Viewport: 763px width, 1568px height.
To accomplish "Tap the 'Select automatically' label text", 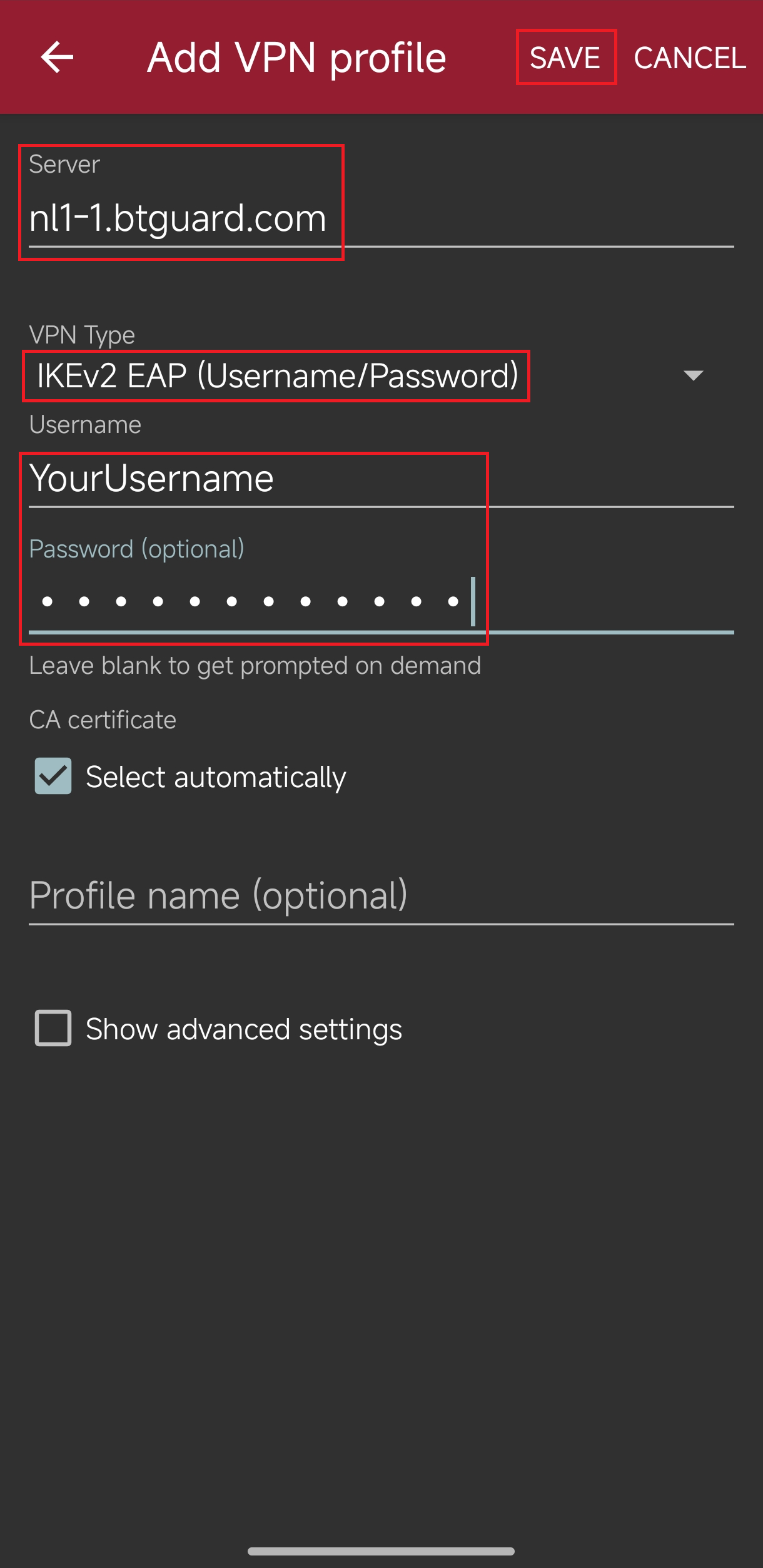I will [x=216, y=777].
